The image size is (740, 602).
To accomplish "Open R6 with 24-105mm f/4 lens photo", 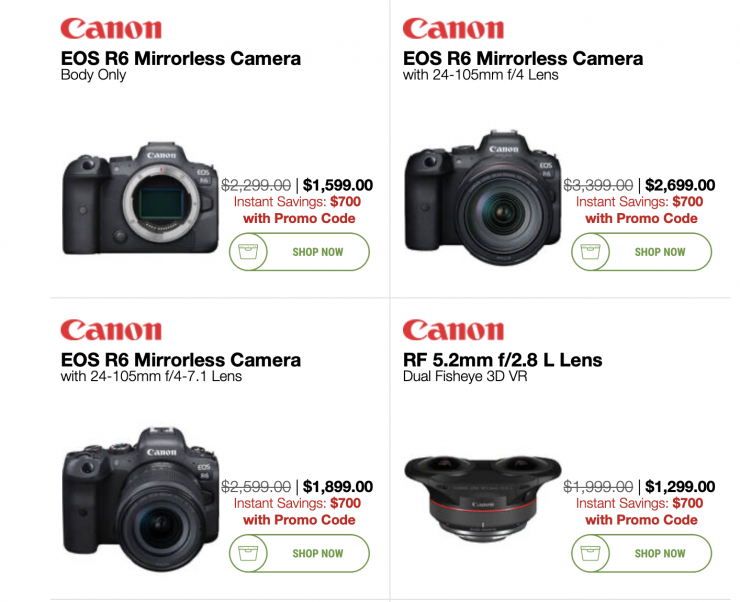I will tap(483, 197).
